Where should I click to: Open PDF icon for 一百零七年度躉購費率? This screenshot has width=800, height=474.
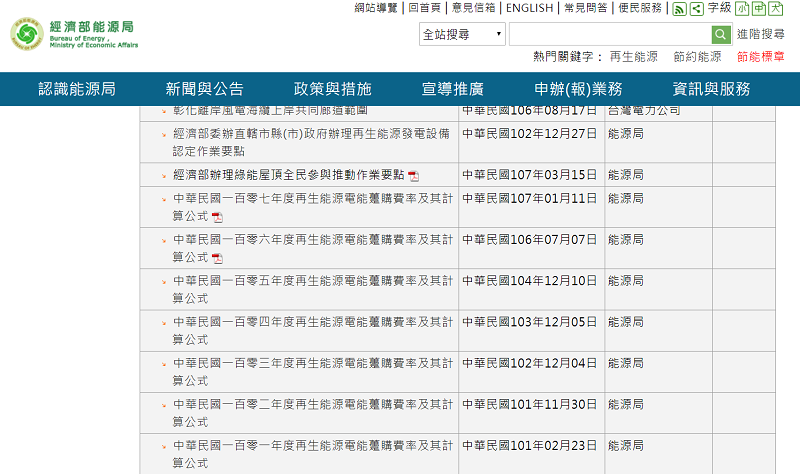217,217
